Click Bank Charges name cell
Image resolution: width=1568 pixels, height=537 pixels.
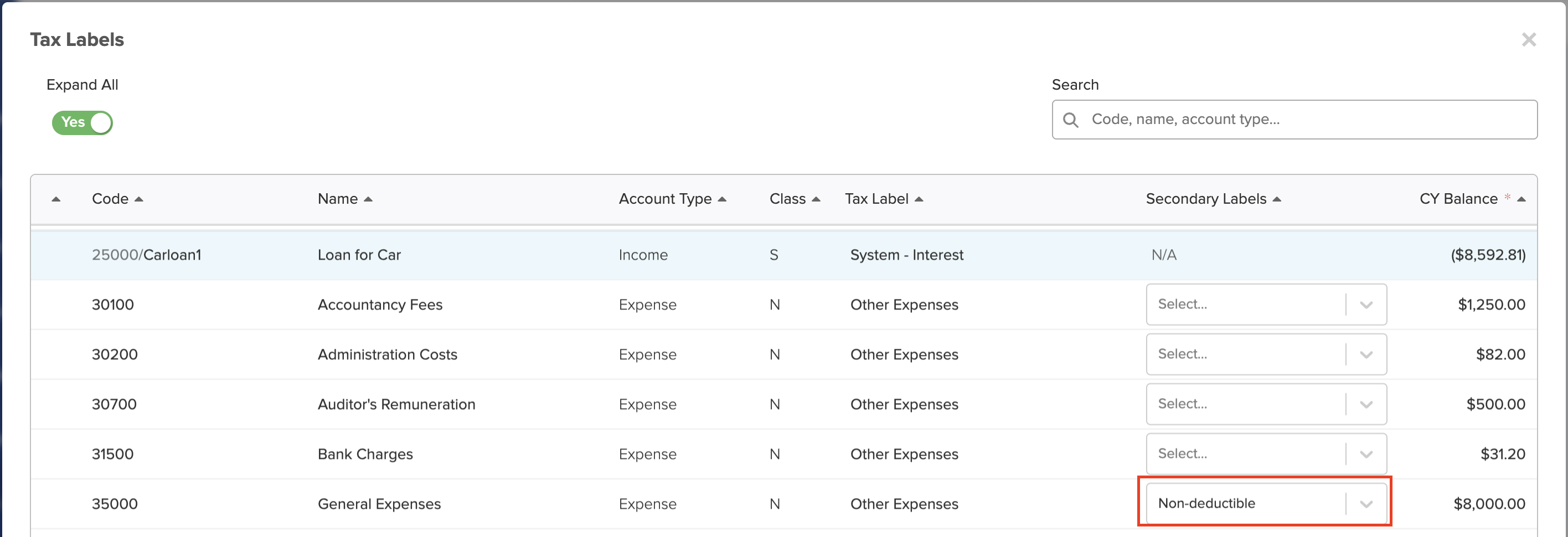pos(365,455)
